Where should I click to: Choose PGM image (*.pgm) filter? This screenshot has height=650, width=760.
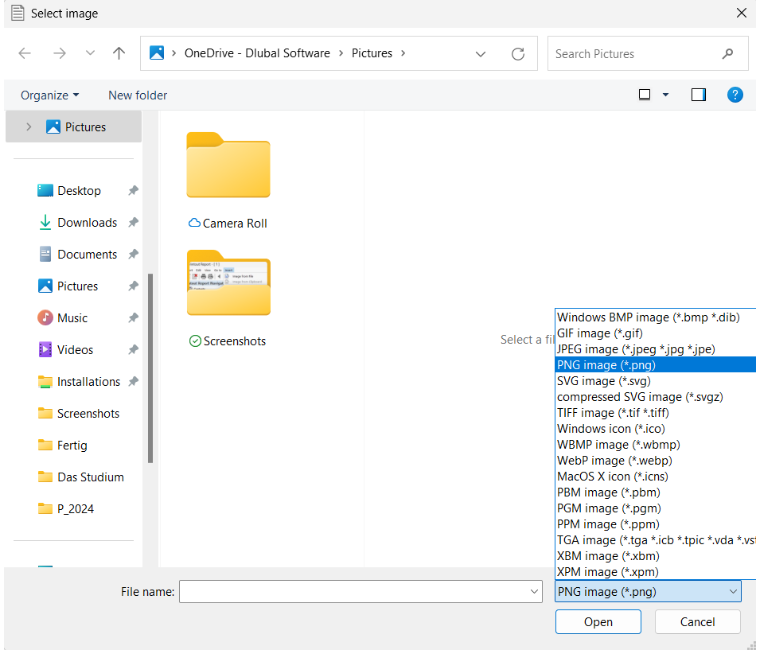[655, 508]
